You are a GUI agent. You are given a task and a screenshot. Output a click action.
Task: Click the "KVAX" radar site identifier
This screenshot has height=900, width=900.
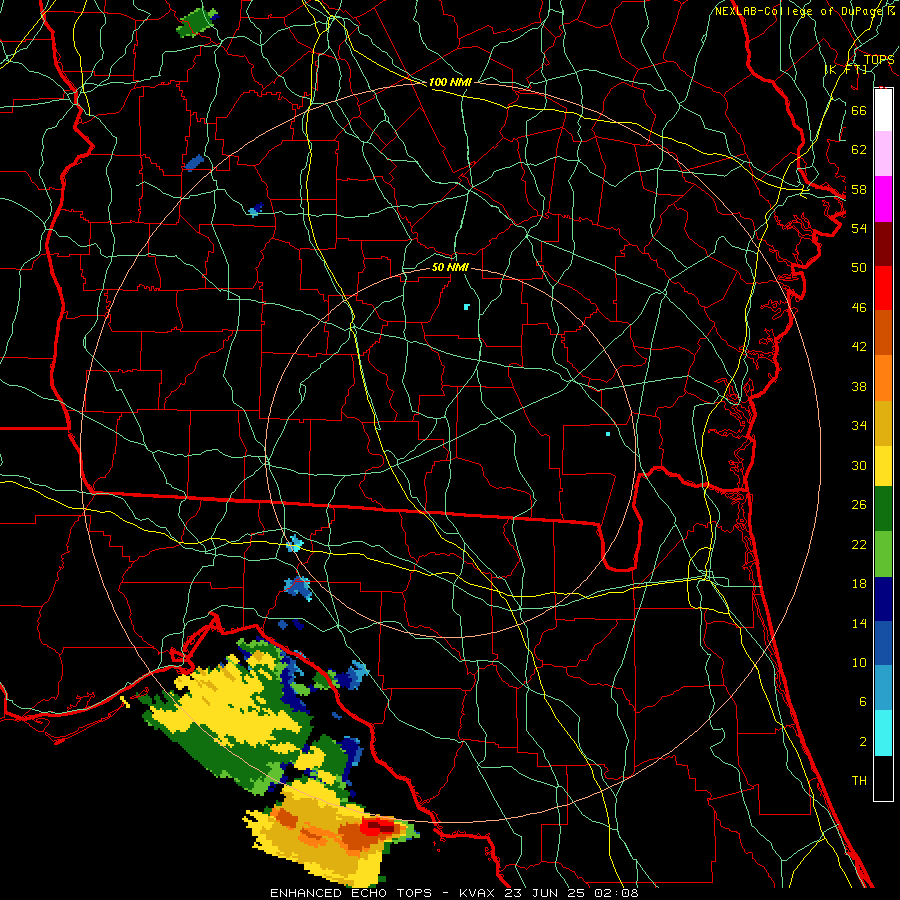[476, 893]
